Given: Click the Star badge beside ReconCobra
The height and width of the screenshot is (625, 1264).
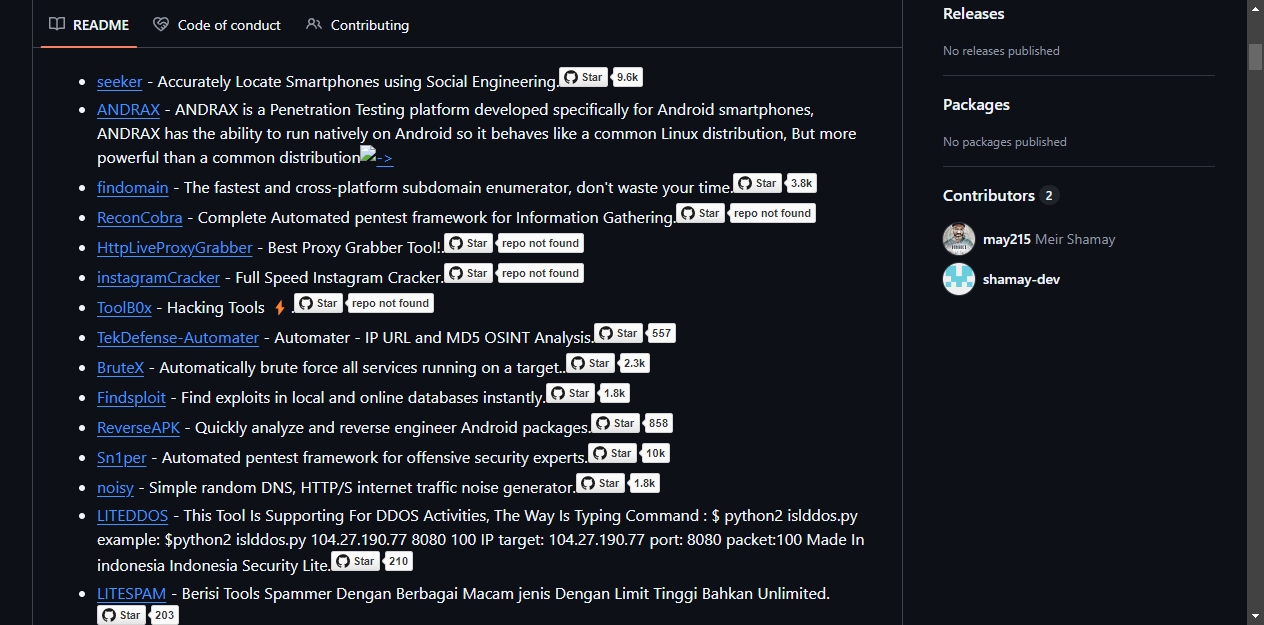Looking at the screenshot, I should click(700, 213).
